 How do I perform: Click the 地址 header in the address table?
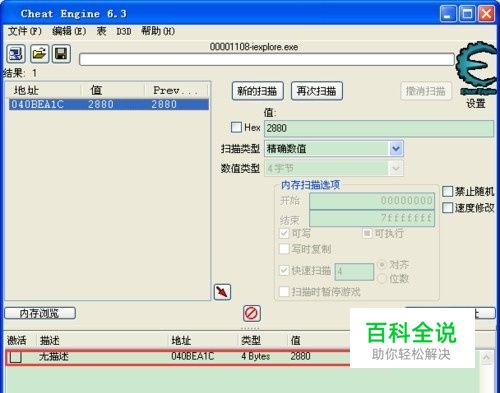181,341
